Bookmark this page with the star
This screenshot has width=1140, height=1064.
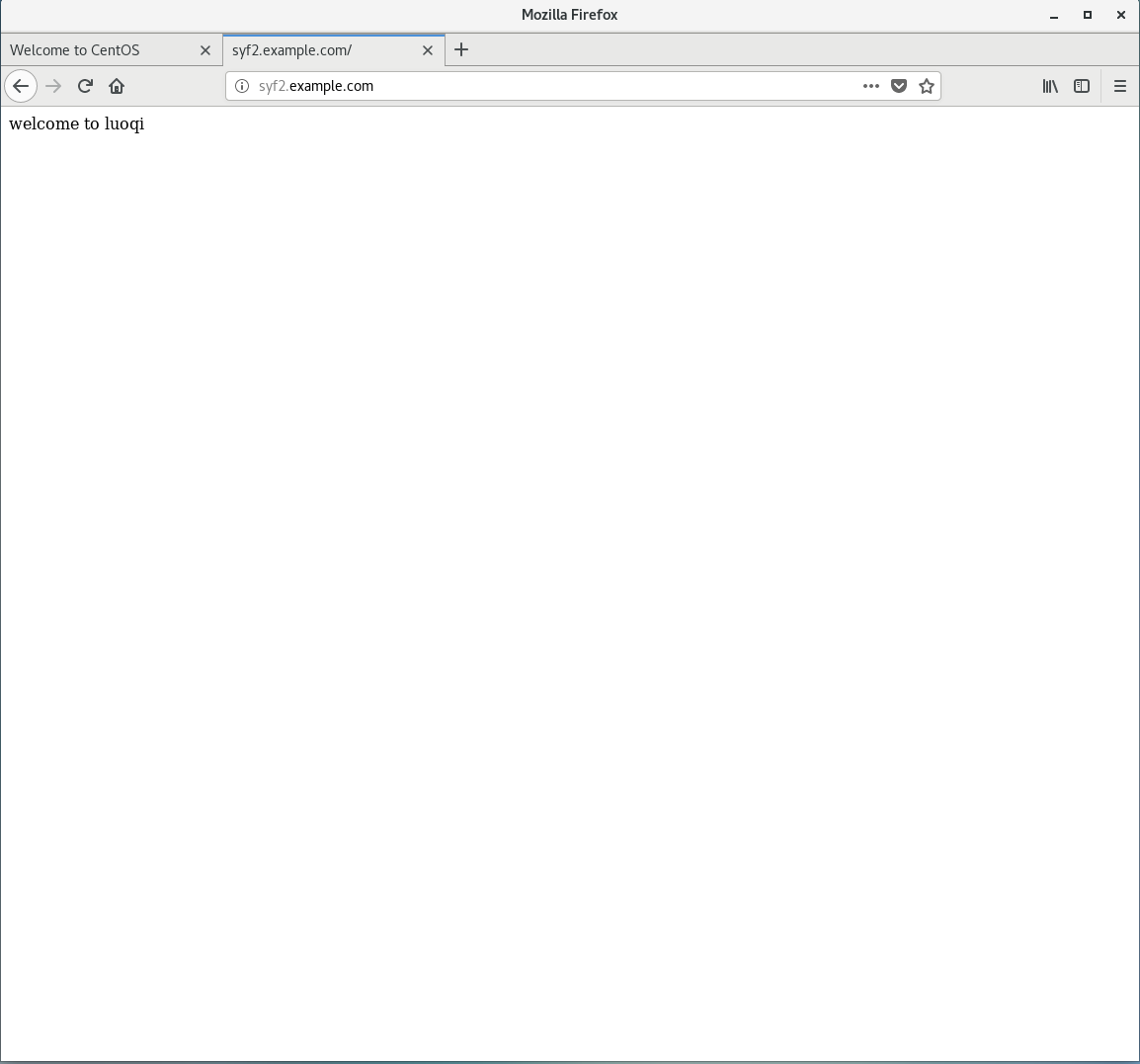coord(927,86)
